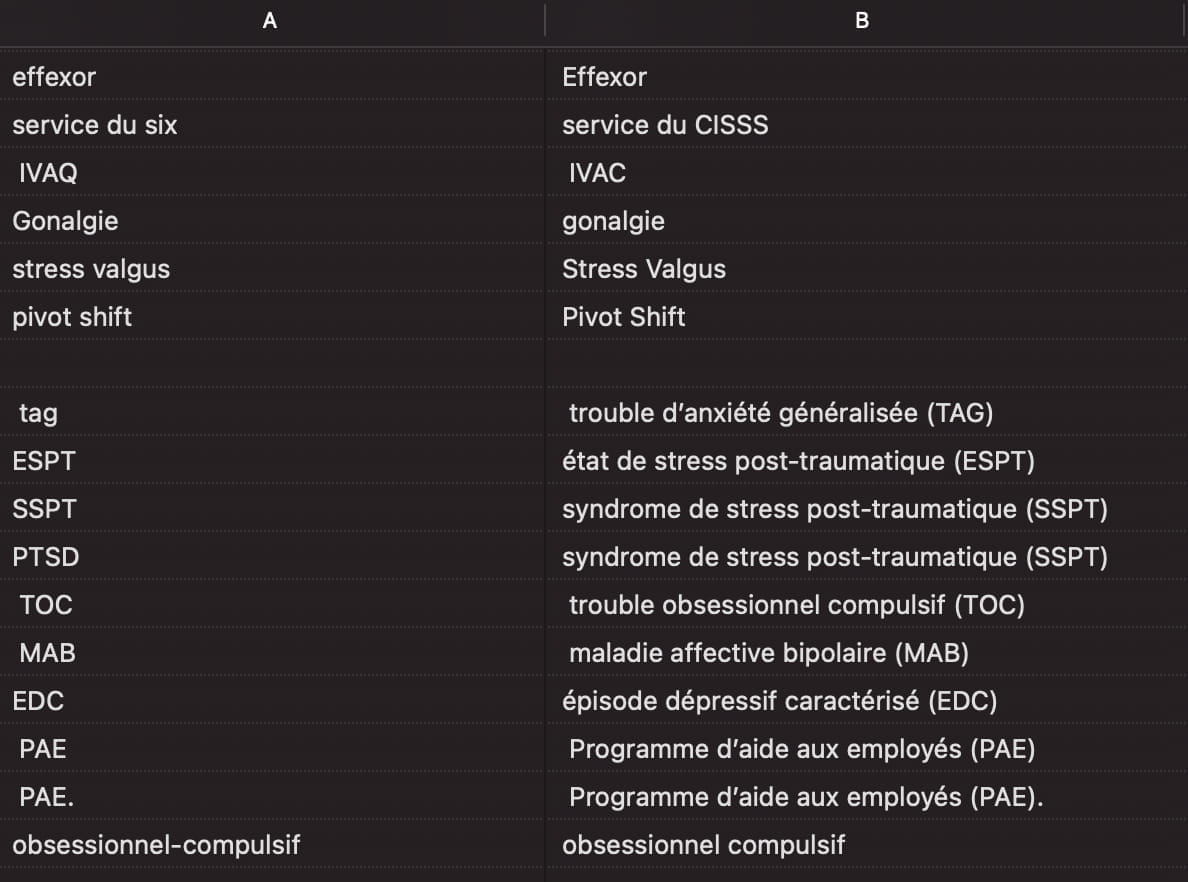Click the 'IVAQ' cell
Image resolution: width=1188 pixels, height=882 pixels.
click(48, 173)
